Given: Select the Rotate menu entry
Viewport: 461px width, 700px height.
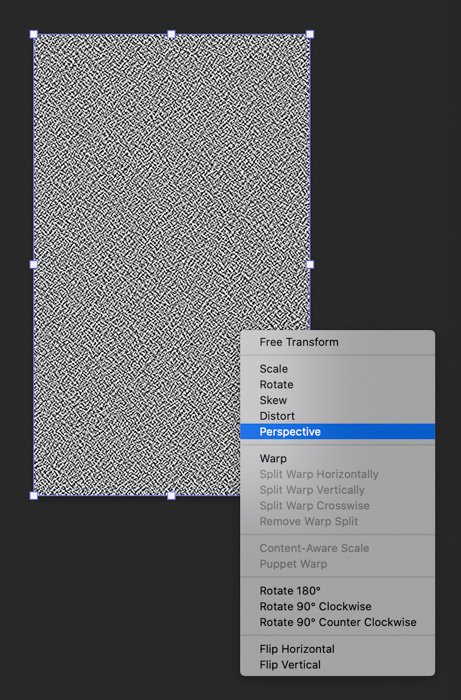Looking at the screenshot, I should [337, 384].
